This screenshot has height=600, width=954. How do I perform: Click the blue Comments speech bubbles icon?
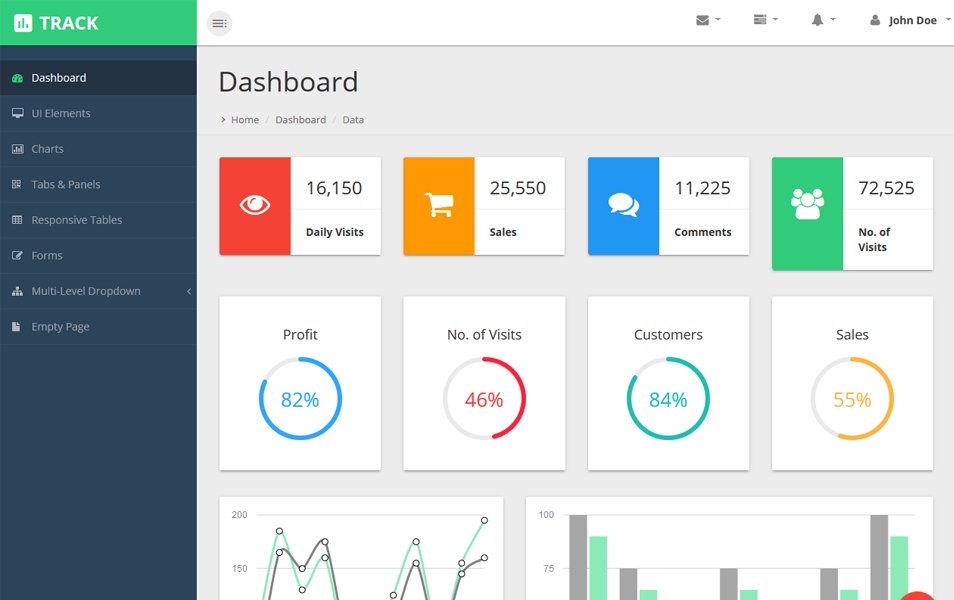[624, 206]
